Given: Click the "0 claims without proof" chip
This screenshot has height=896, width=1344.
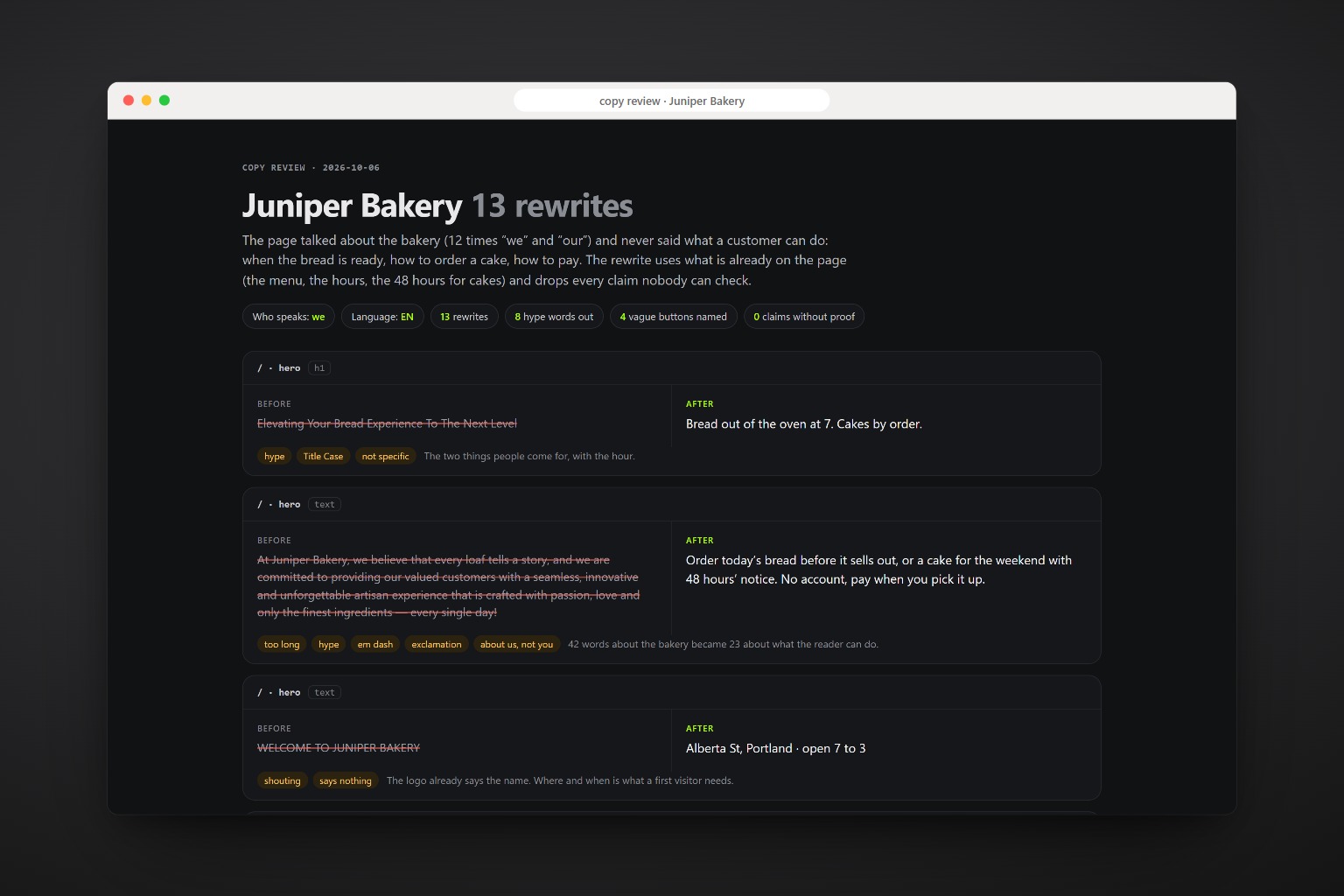Looking at the screenshot, I should pyautogui.click(x=804, y=317).
